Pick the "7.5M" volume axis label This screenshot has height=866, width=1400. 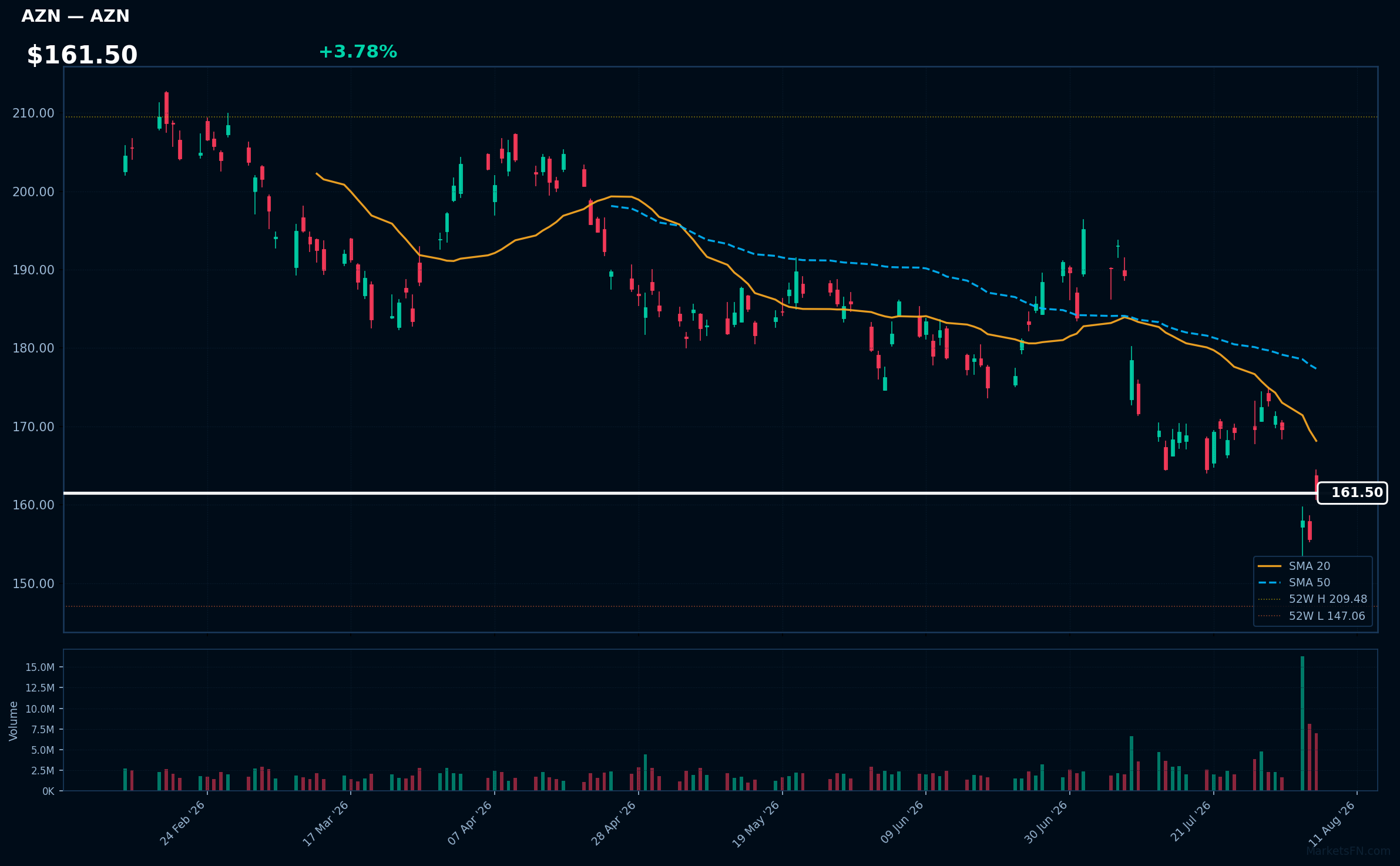tap(43, 729)
